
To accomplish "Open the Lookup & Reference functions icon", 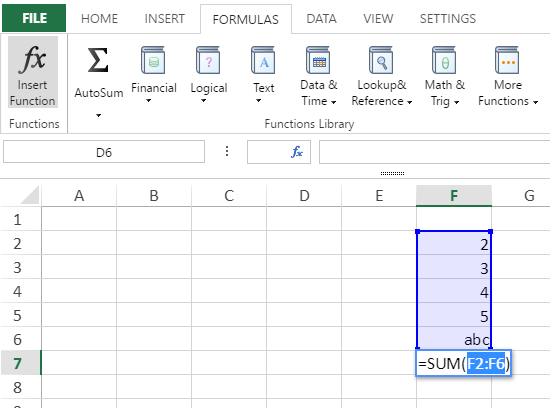I will pos(381,60).
